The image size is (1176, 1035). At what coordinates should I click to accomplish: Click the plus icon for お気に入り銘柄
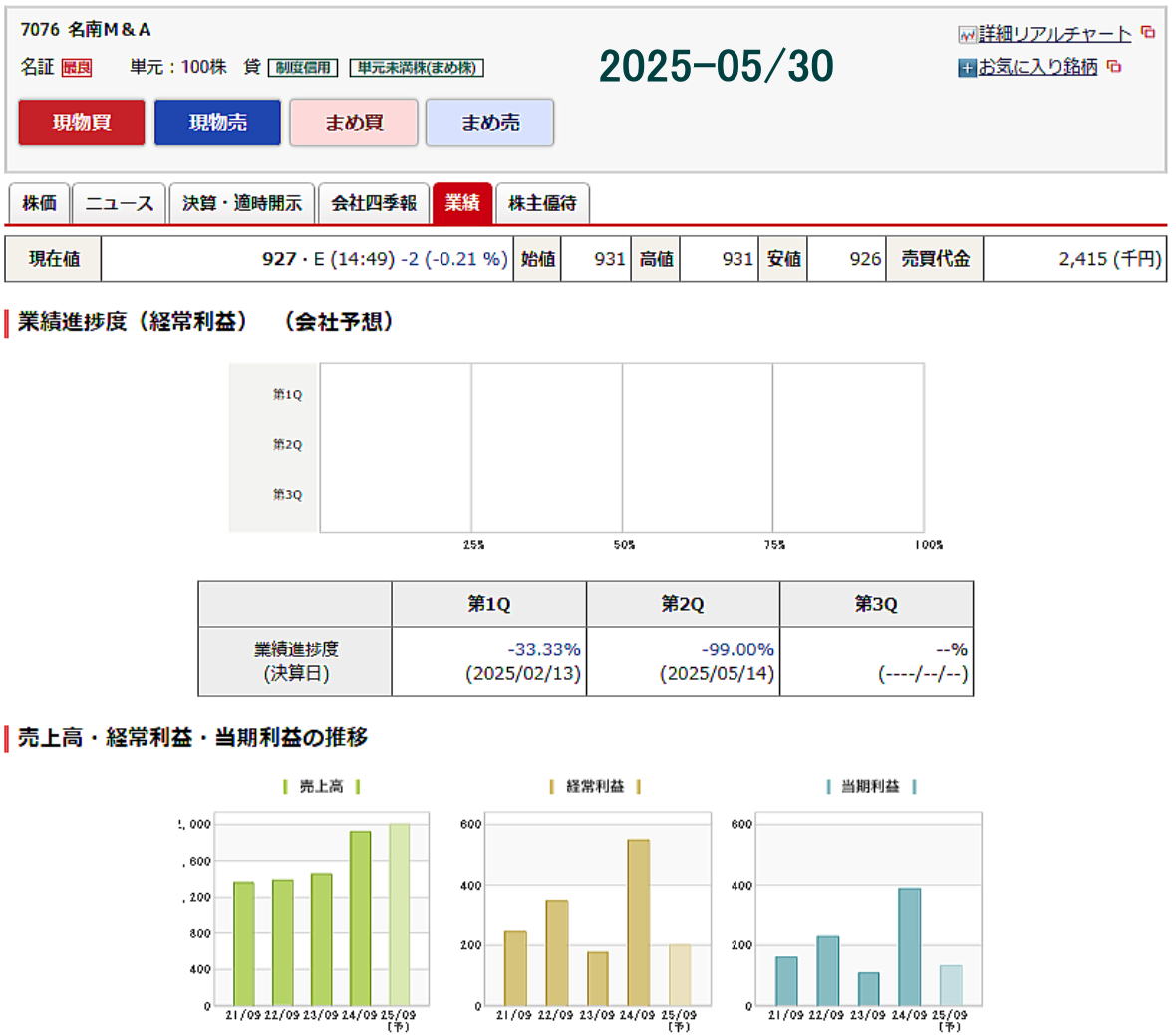pyautogui.click(x=966, y=68)
